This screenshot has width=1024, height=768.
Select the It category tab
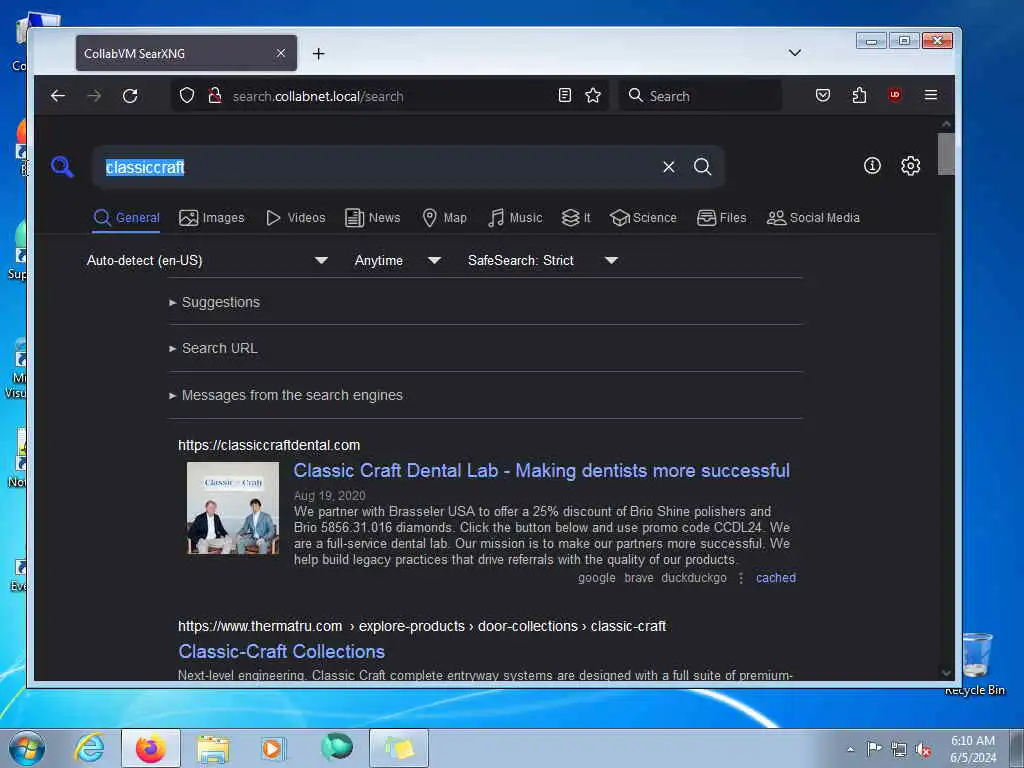pyautogui.click(x=576, y=218)
